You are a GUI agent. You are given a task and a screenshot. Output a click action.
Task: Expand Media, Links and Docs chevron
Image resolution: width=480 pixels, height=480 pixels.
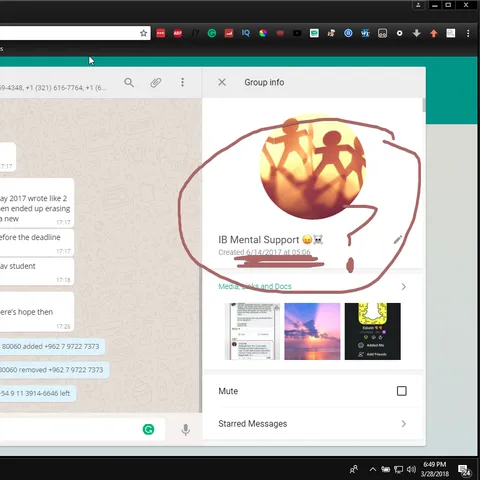(x=404, y=287)
